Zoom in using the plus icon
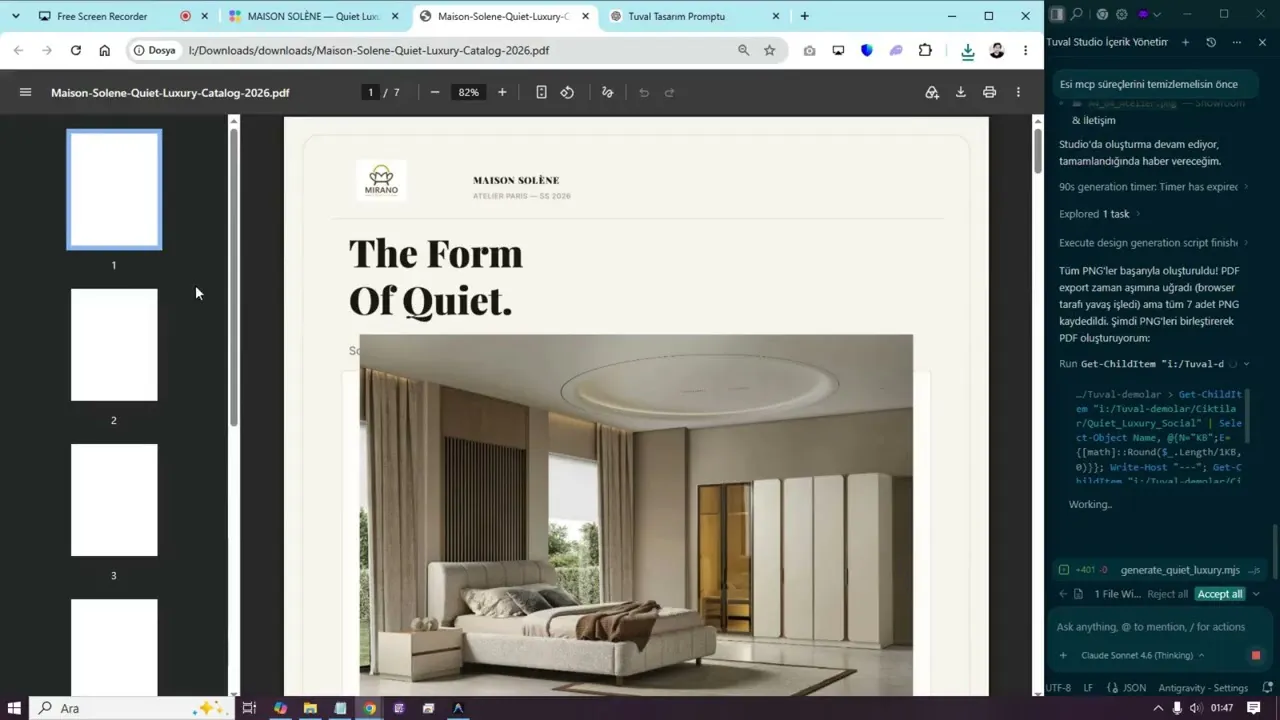Screen dimensions: 1280x720 click(x=502, y=92)
